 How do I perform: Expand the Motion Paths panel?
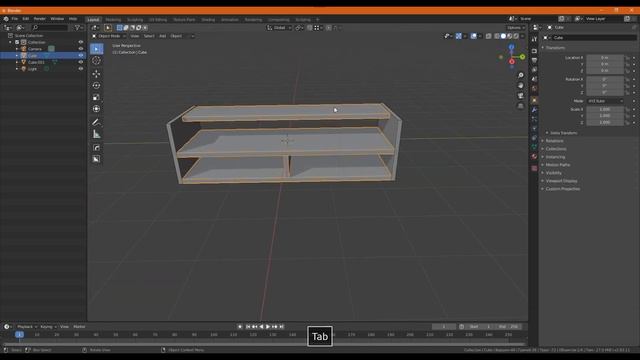click(x=557, y=165)
